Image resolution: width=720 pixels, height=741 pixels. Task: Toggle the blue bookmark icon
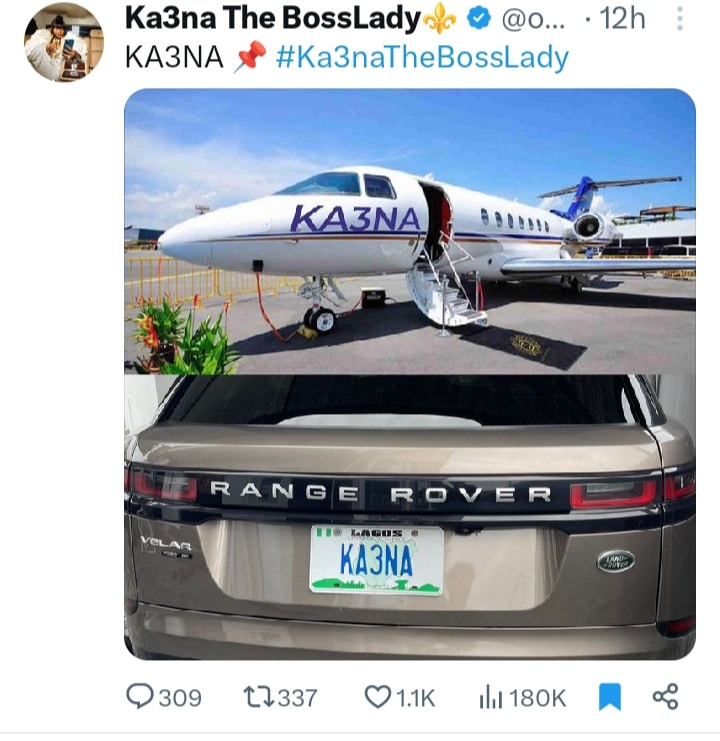[x=609, y=697]
